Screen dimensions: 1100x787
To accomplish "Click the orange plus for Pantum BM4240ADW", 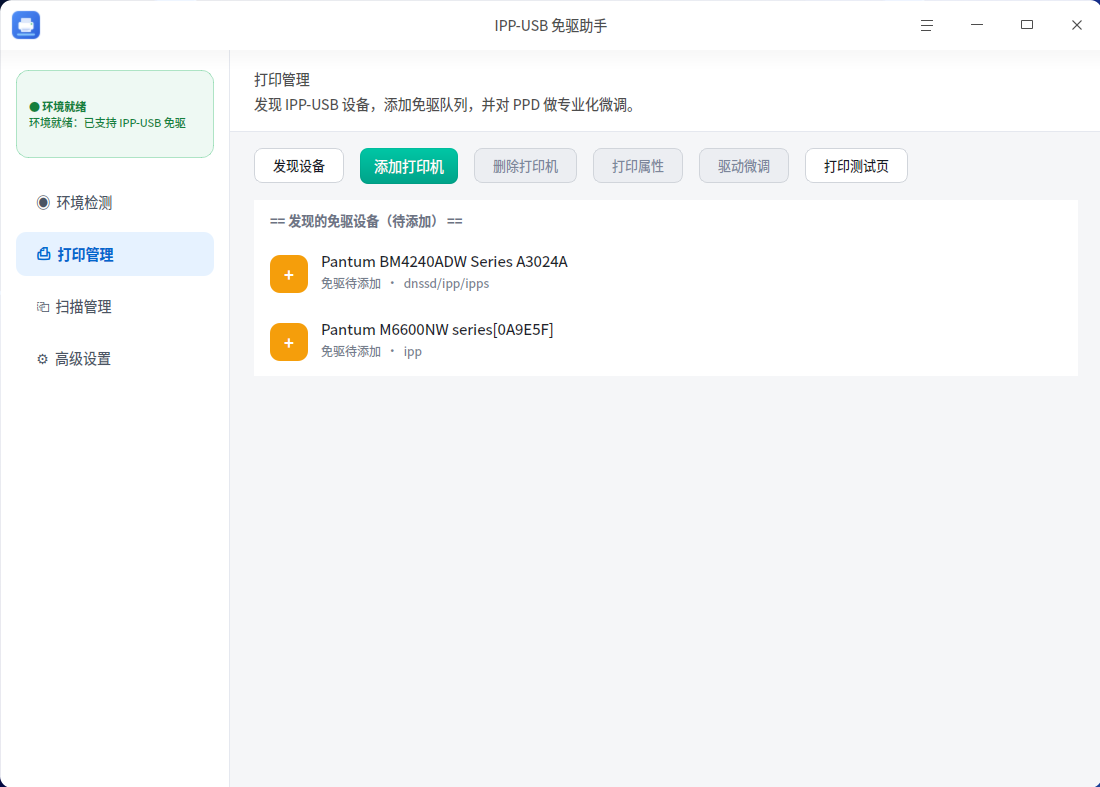I will 289,274.
